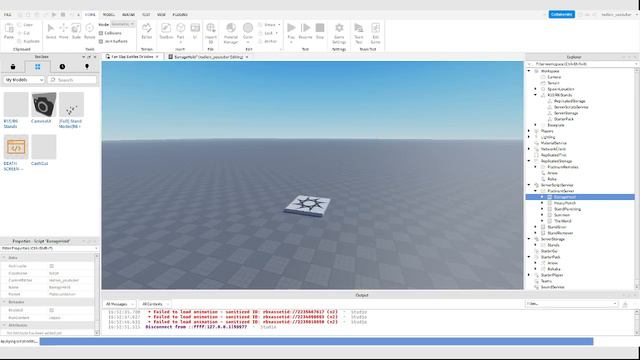This screenshot has height=360, width=640.
Task: Open the Group dropdown arrow
Action: coord(279,25)
